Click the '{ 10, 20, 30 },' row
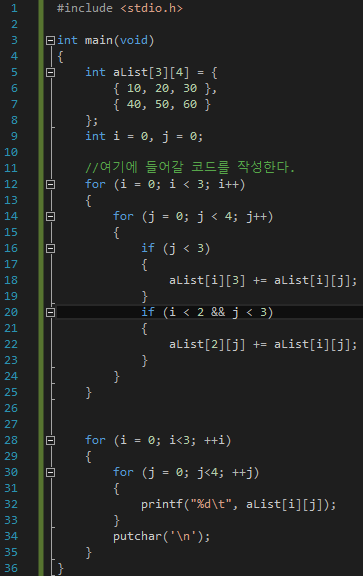Screen dimensions: 363x576 tap(165, 89)
